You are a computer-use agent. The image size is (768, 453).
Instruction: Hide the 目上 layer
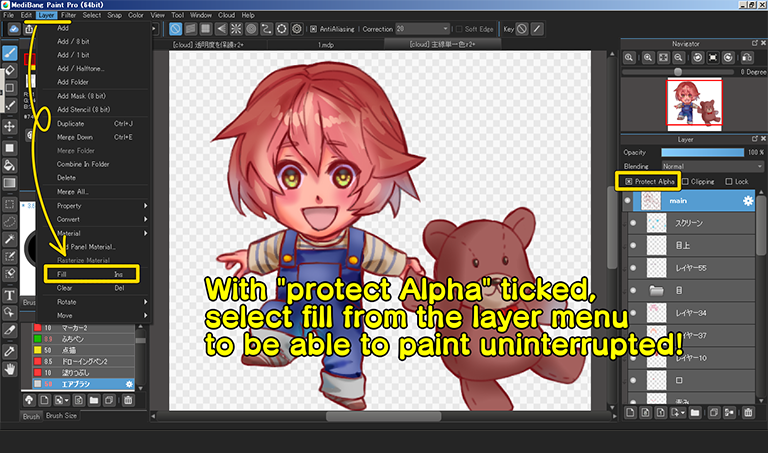(633, 245)
